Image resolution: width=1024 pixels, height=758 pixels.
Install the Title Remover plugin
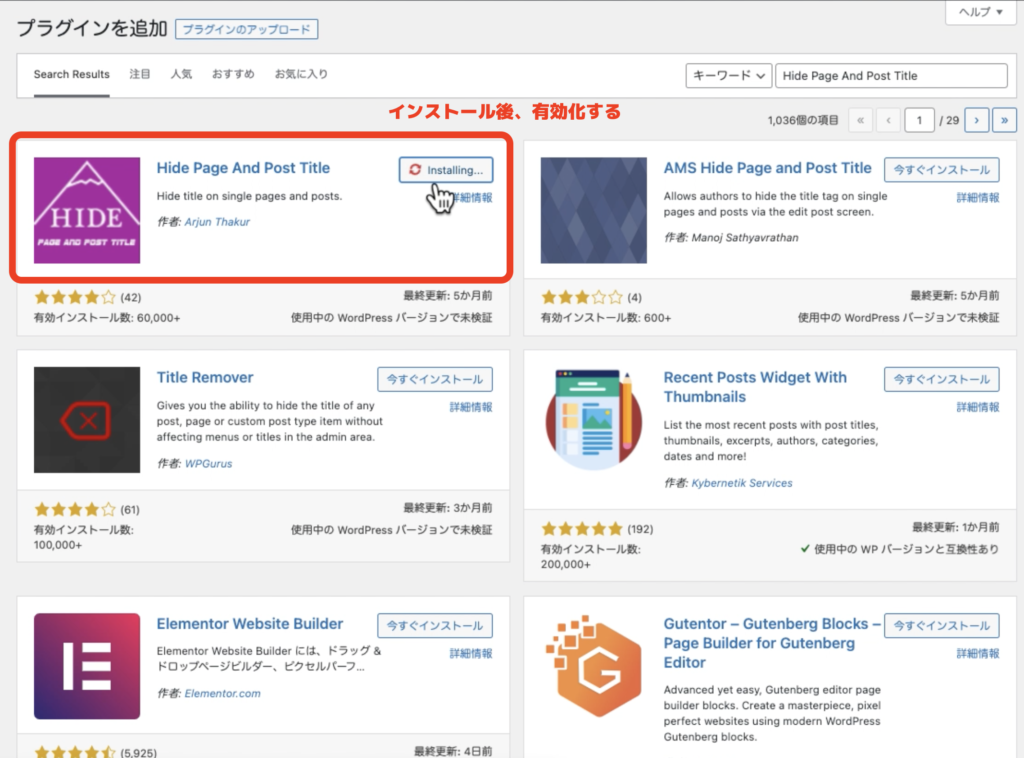tap(435, 379)
